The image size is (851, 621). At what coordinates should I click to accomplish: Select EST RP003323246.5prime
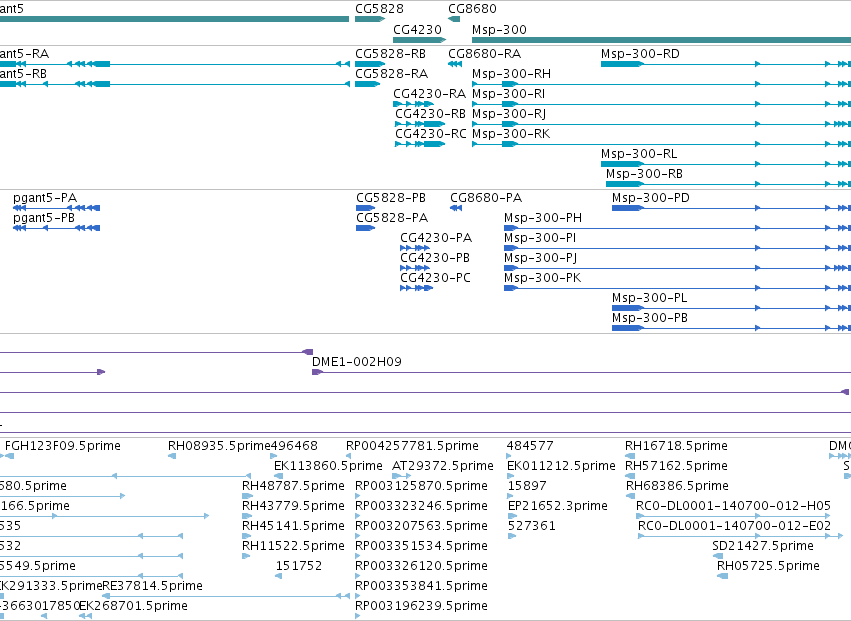[x=422, y=506]
